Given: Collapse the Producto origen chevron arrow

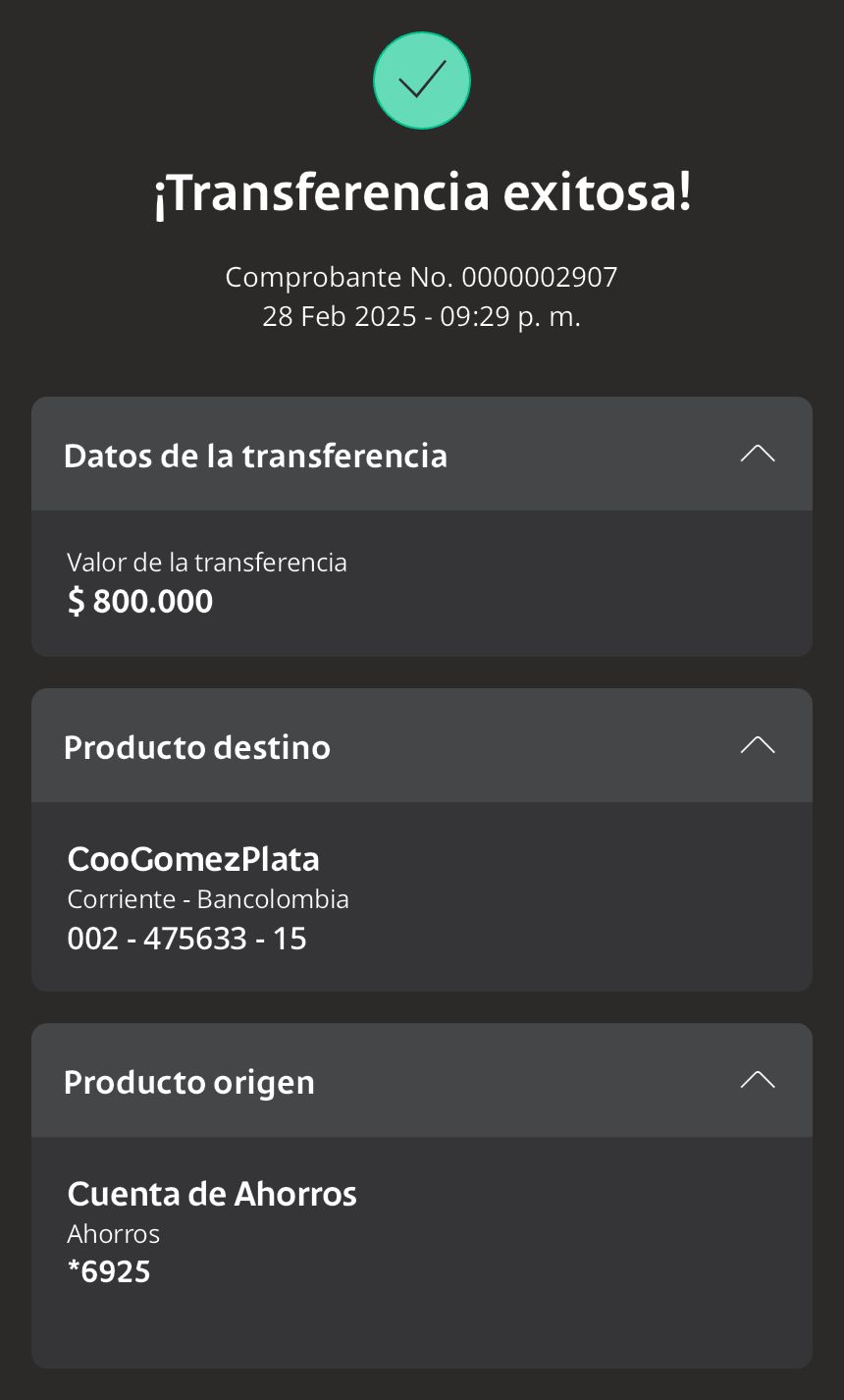Looking at the screenshot, I should pyautogui.click(x=758, y=1080).
